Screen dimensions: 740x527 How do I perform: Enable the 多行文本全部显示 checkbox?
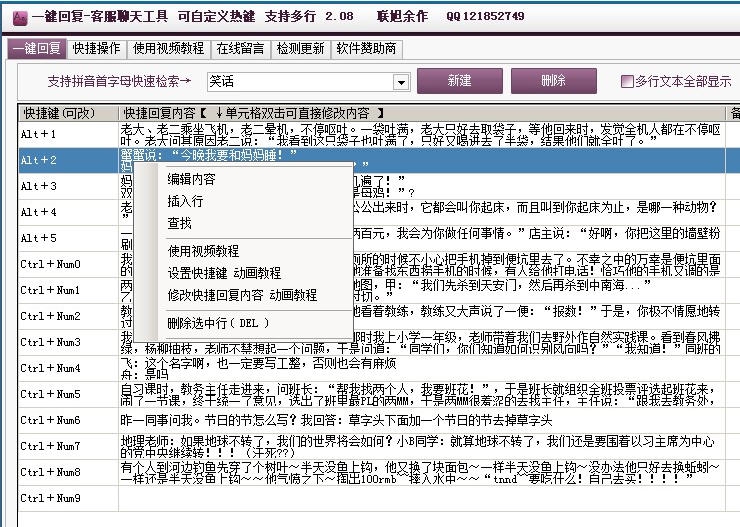pos(627,82)
